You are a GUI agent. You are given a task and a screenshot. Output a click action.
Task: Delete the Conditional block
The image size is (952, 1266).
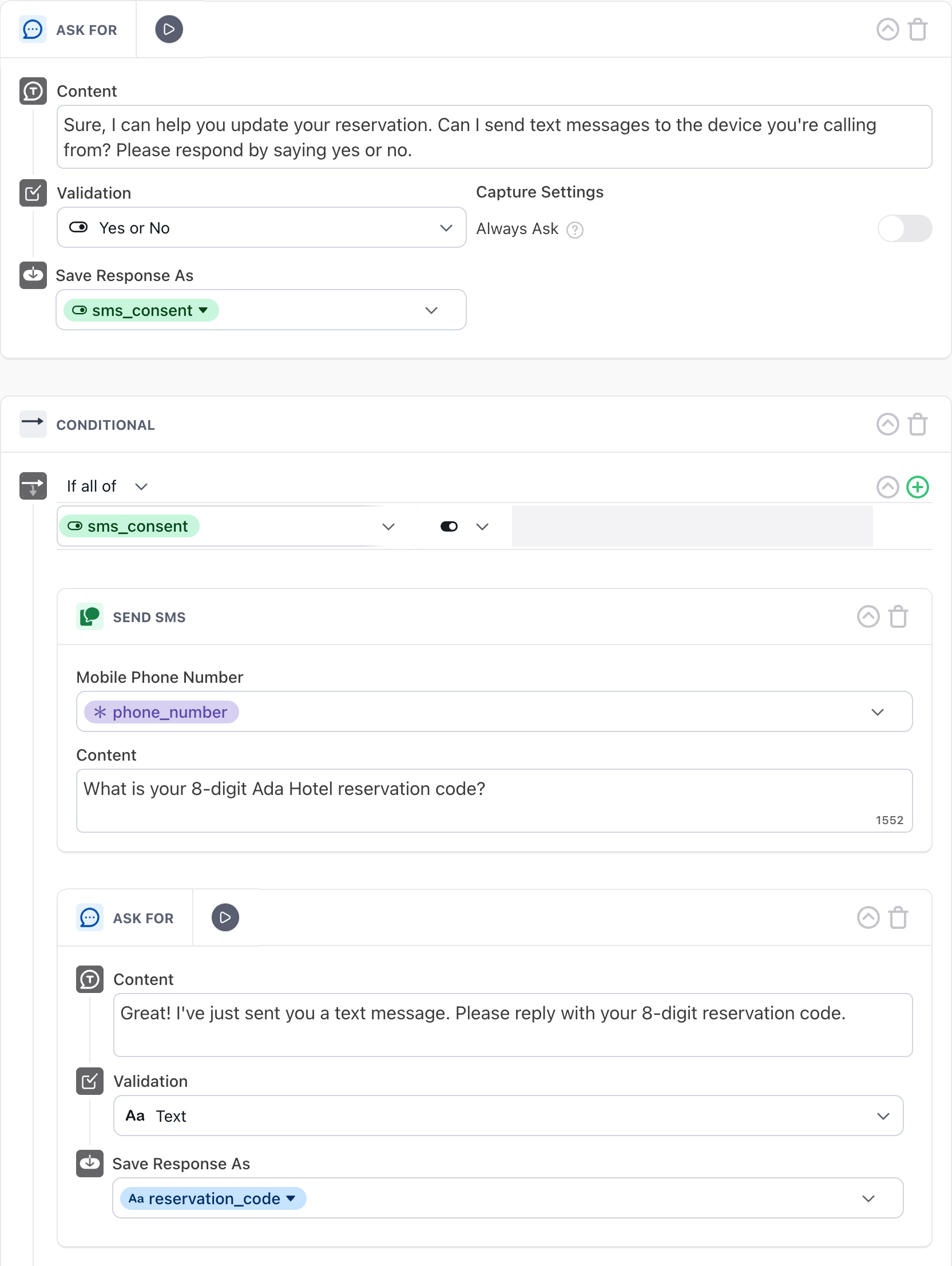pyautogui.click(x=918, y=425)
